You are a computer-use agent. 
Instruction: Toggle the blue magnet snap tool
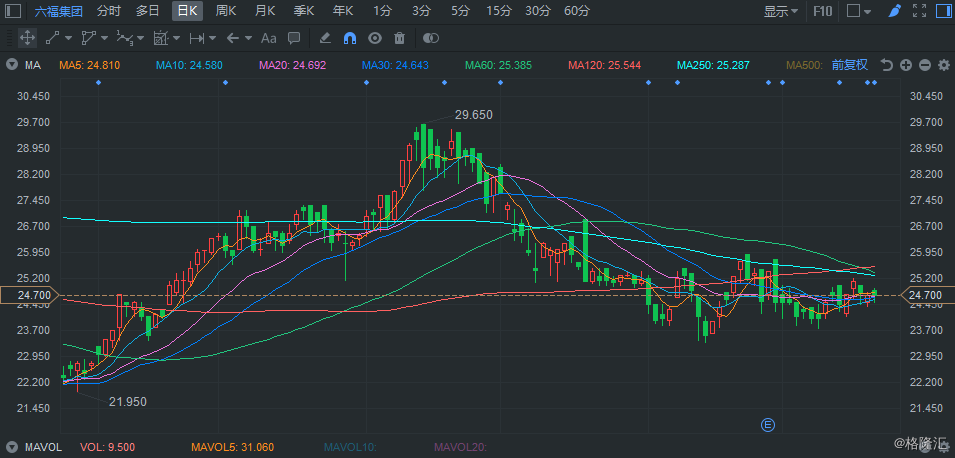click(350, 38)
